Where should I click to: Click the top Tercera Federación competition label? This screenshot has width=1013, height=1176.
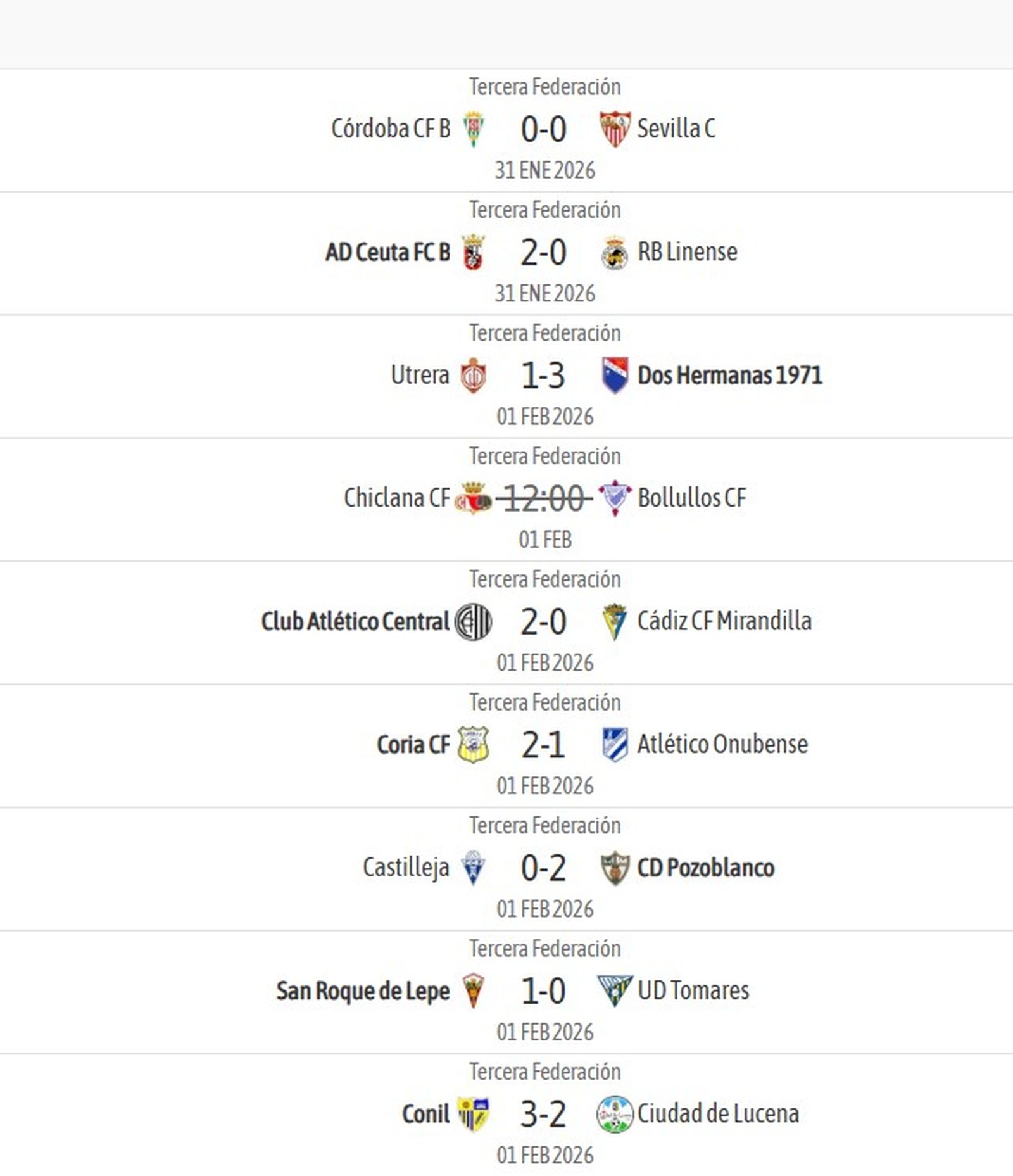tap(543, 87)
